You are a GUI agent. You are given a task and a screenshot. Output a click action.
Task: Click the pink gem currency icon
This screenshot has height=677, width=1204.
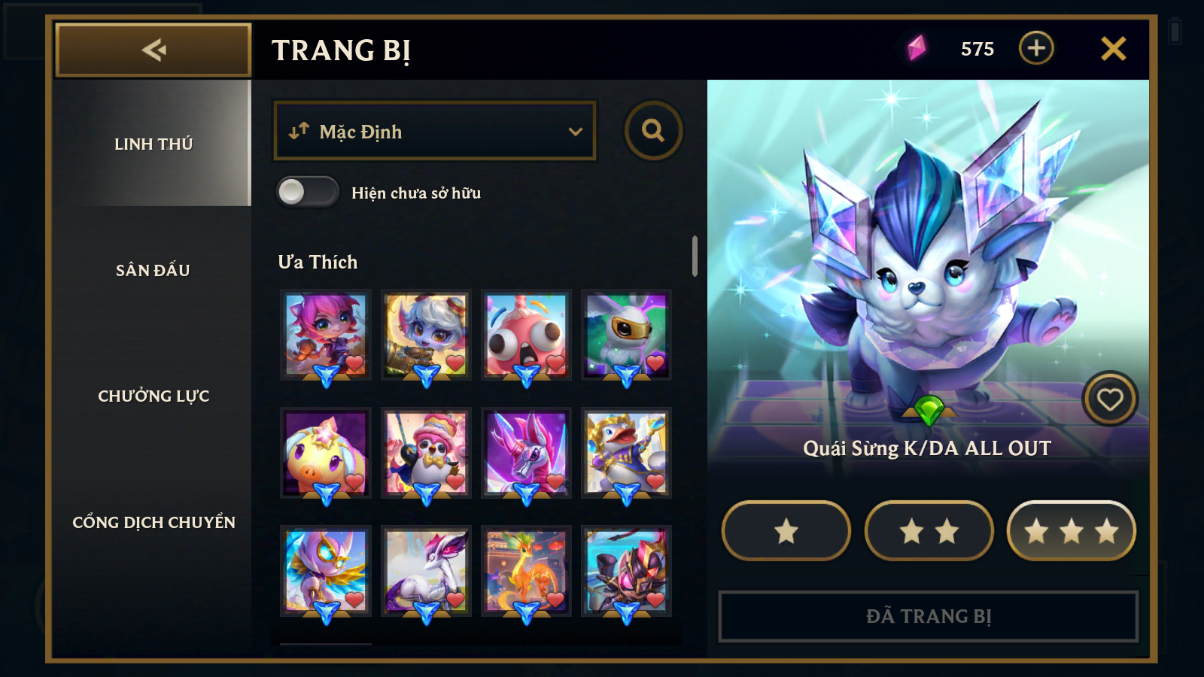[x=916, y=48]
